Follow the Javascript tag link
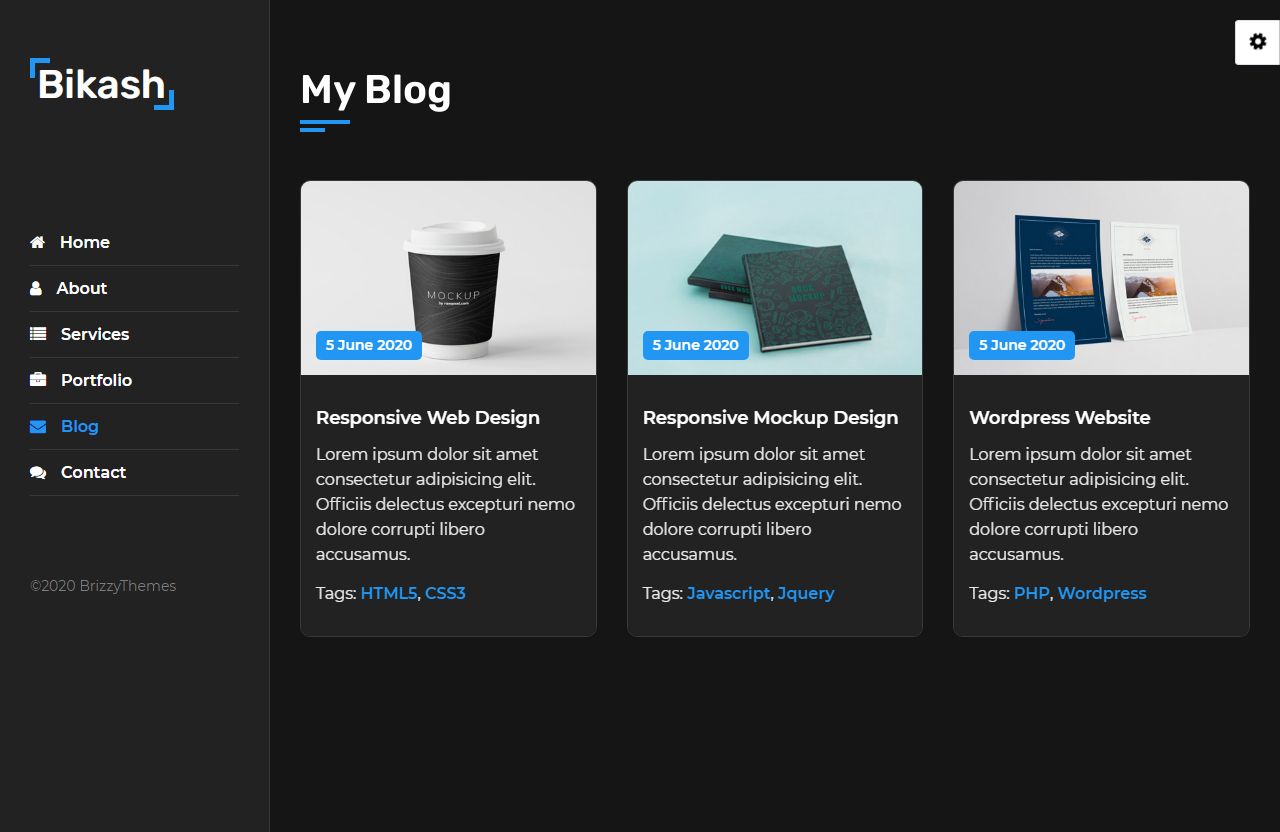 (x=729, y=593)
